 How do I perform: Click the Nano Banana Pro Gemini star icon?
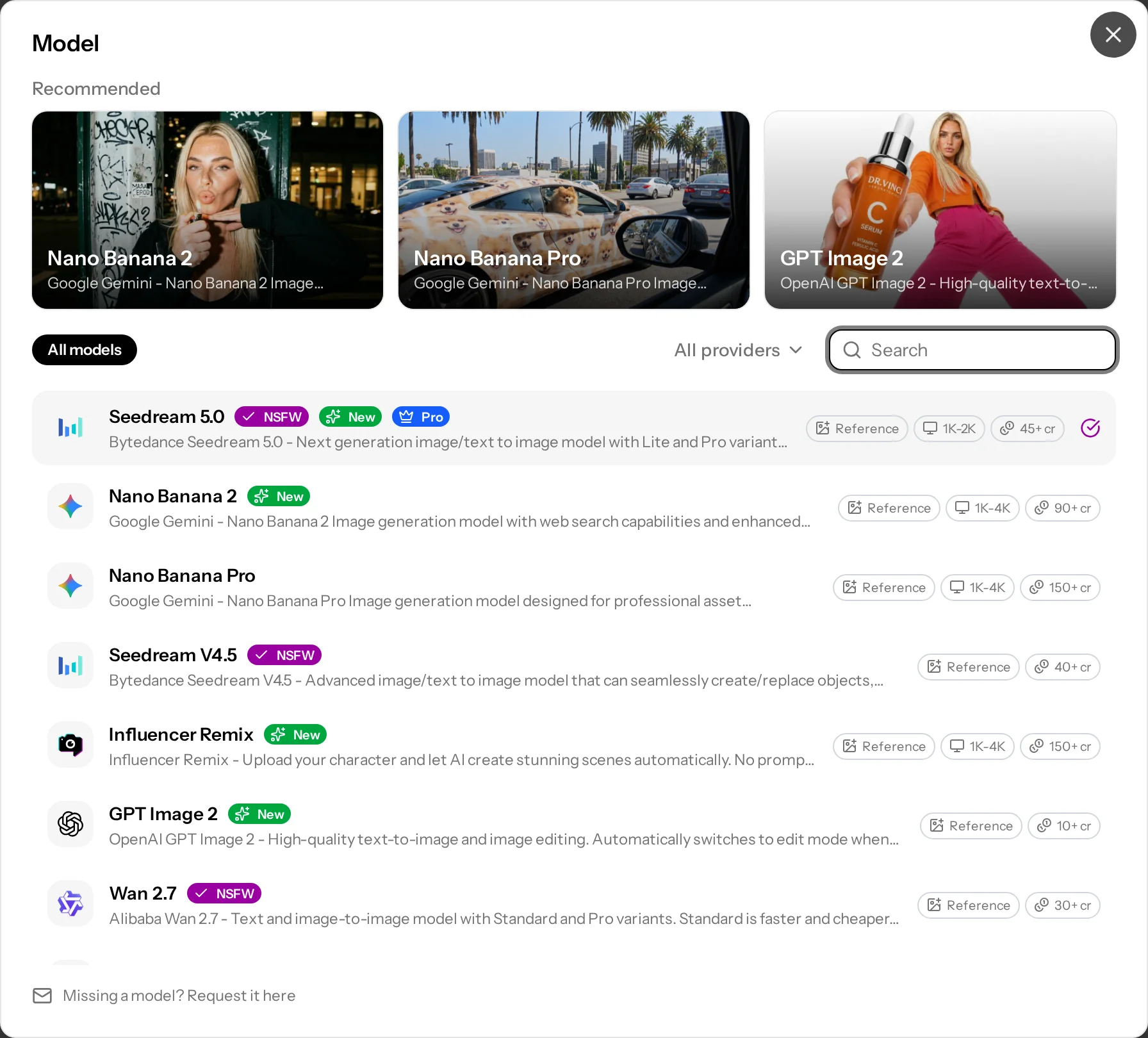pyautogui.click(x=70, y=586)
